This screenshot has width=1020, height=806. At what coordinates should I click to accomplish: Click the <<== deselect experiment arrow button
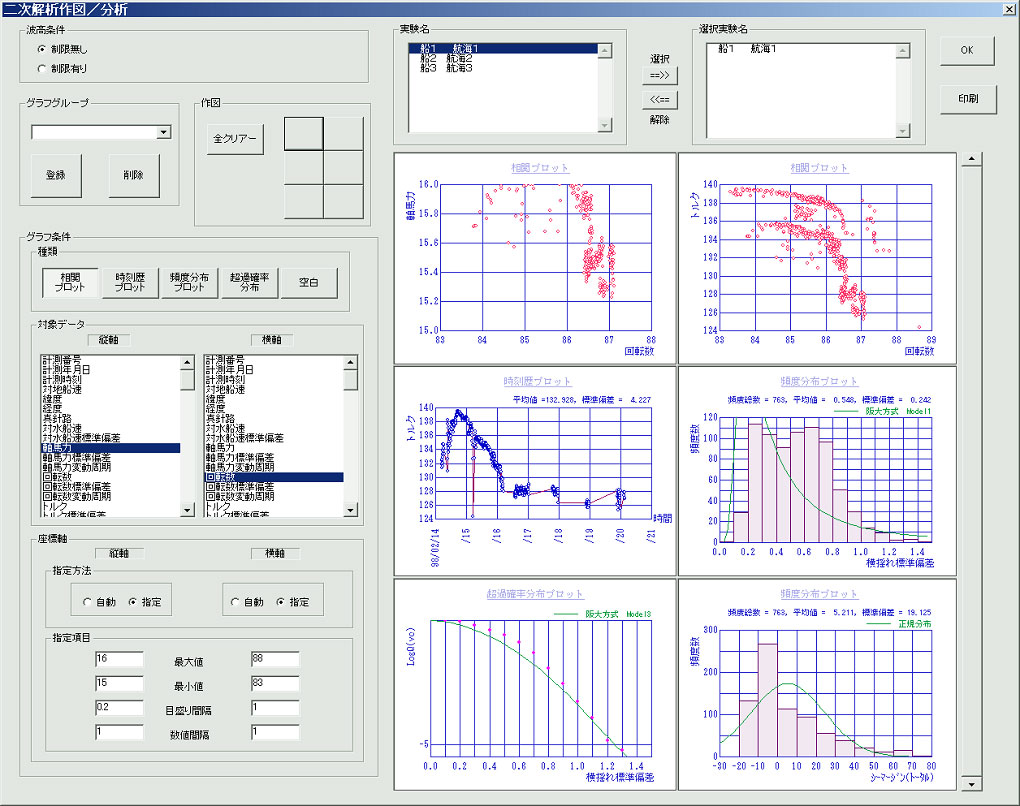[660, 99]
